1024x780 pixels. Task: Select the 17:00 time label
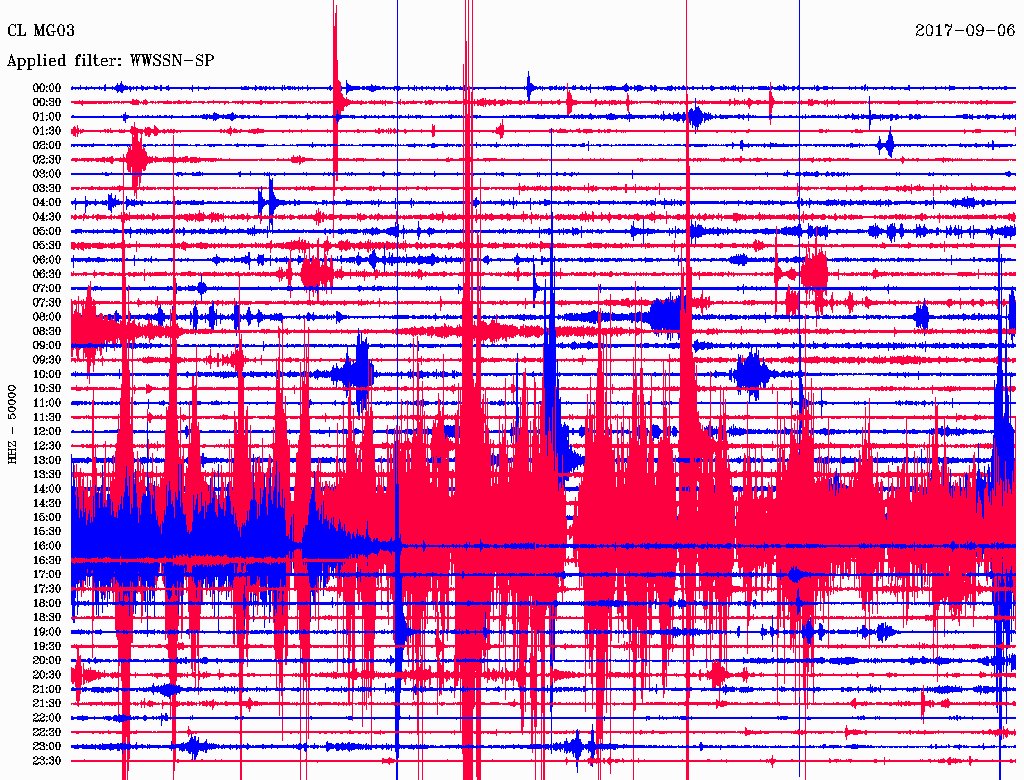pyautogui.click(x=47, y=575)
